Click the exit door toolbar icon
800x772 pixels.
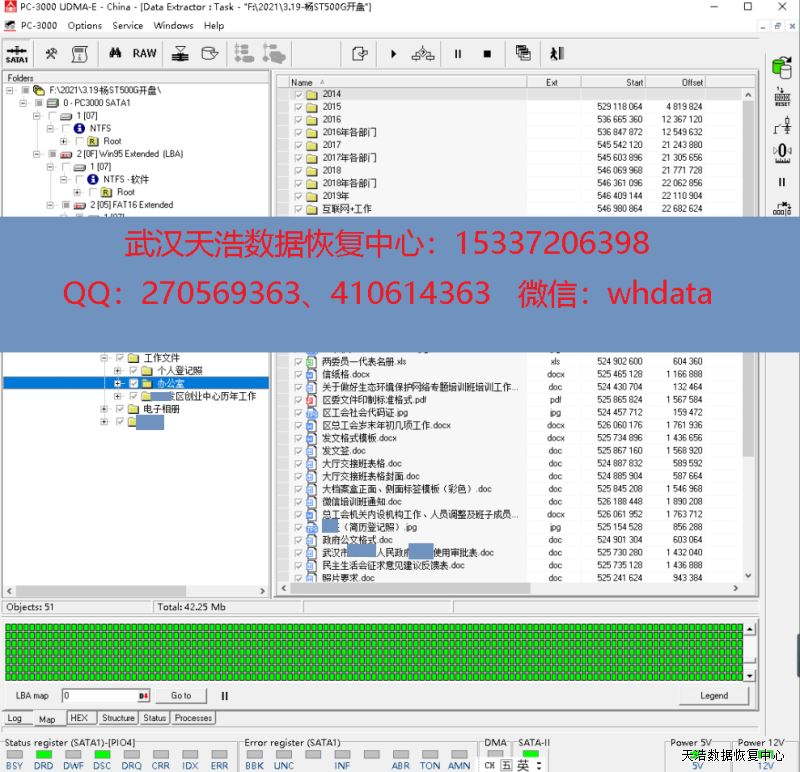click(x=557, y=54)
